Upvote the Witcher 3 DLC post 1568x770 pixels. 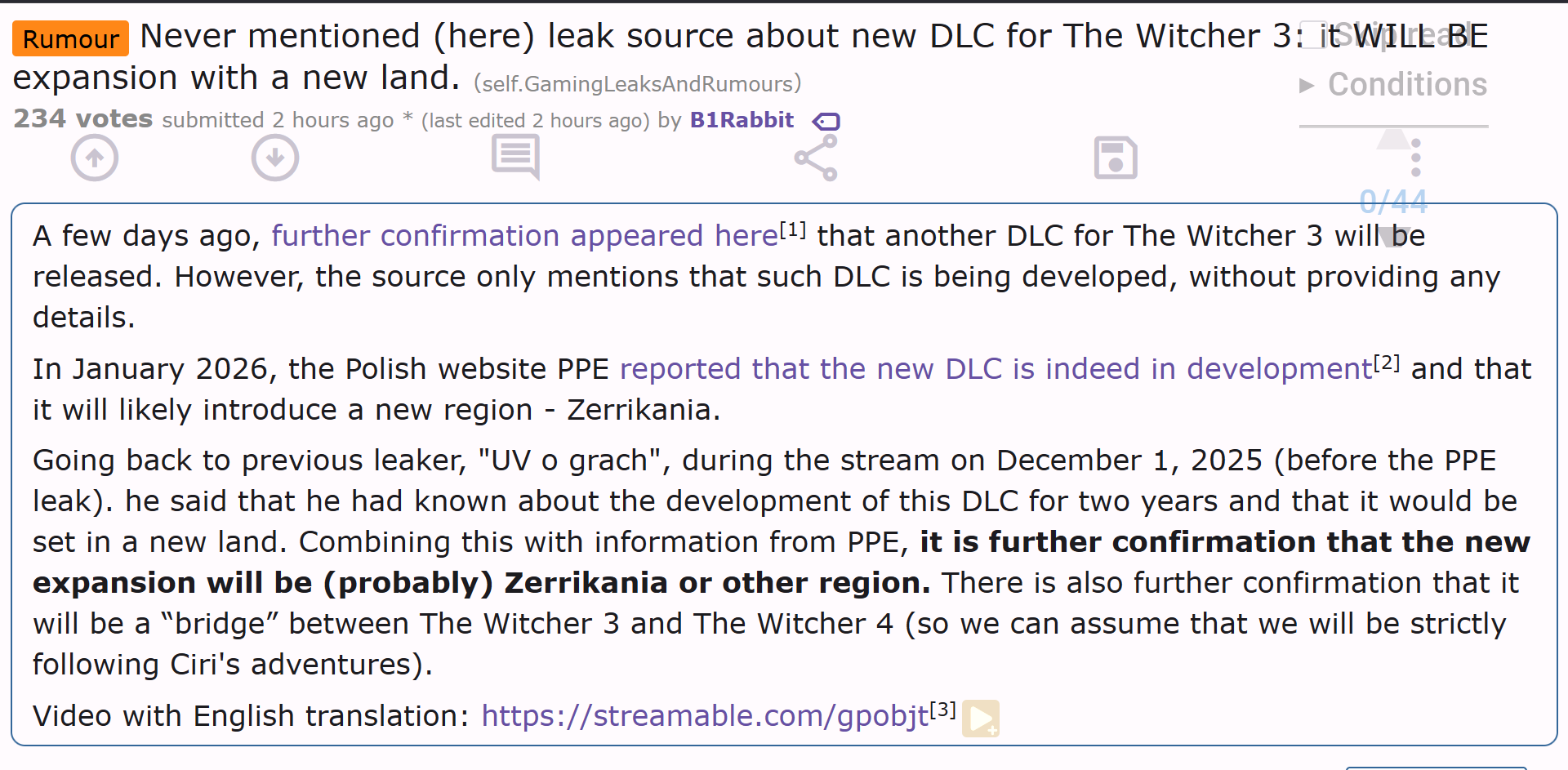pos(95,158)
